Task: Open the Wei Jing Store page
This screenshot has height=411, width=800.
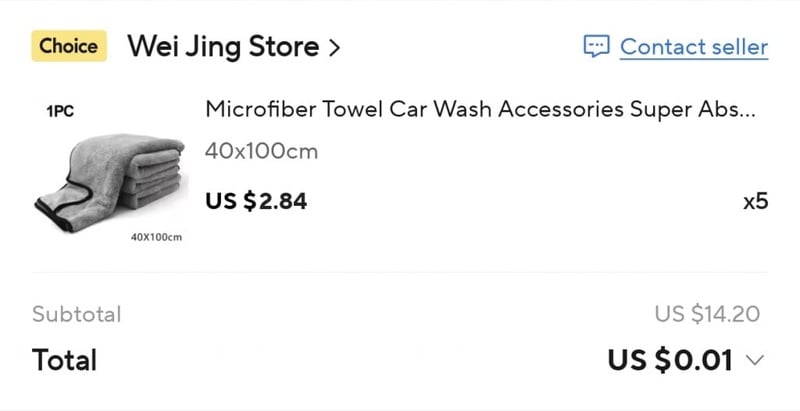Action: [x=223, y=47]
